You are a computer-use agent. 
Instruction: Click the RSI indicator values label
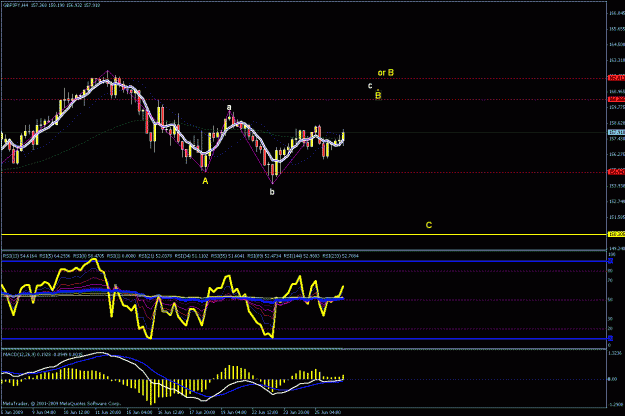[x=181, y=256]
